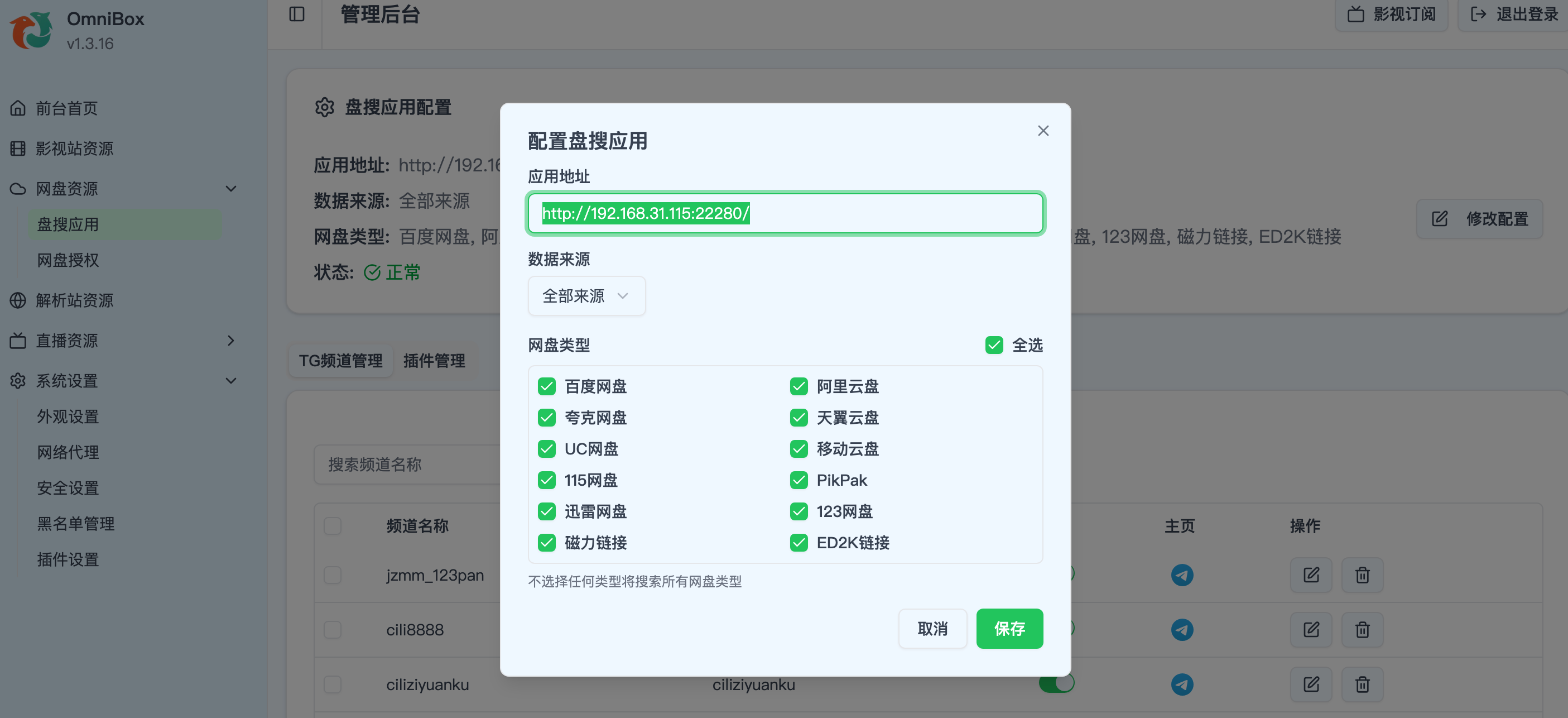
Task: Click the OmniBox logo icon
Action: click(31, 31)
